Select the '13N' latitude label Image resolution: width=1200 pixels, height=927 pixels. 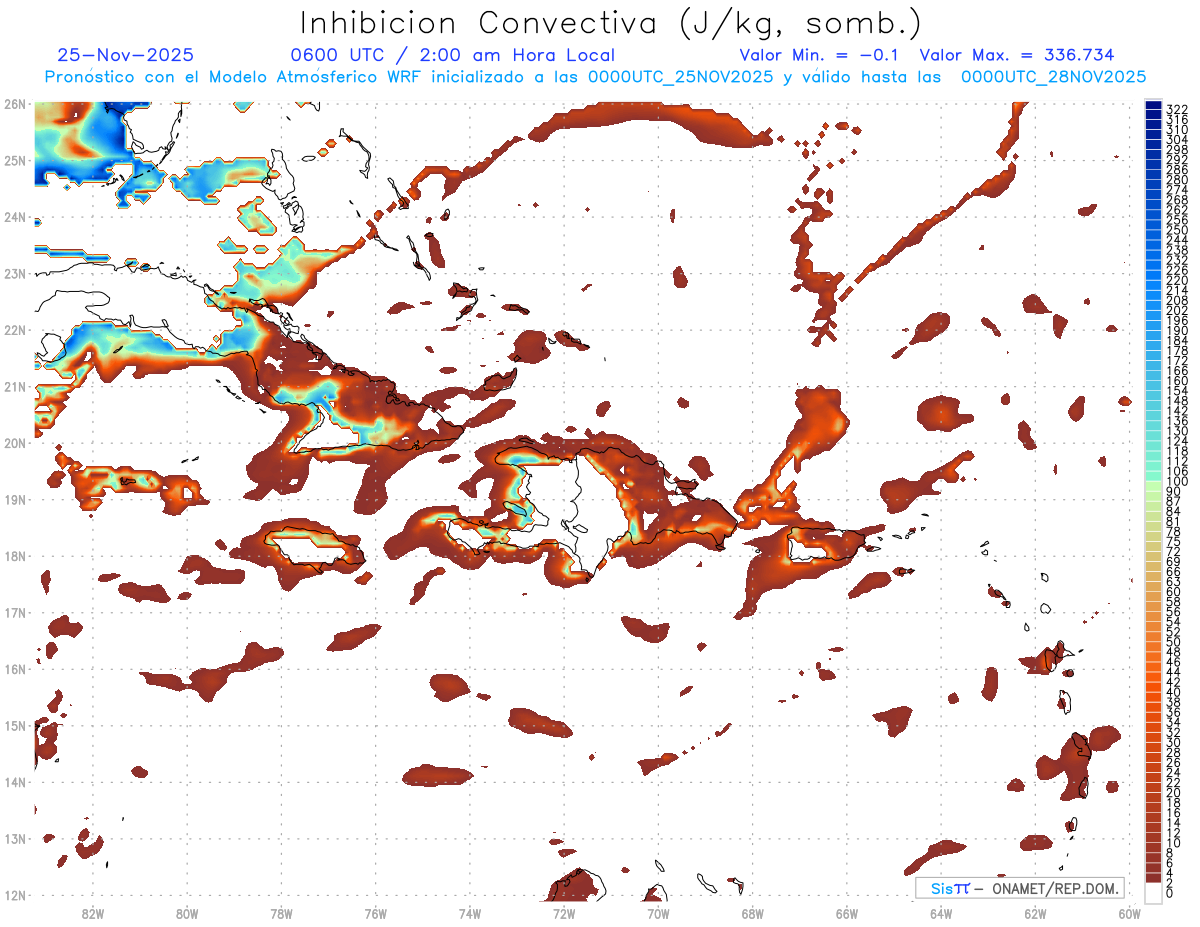click(x=15, y=838)
